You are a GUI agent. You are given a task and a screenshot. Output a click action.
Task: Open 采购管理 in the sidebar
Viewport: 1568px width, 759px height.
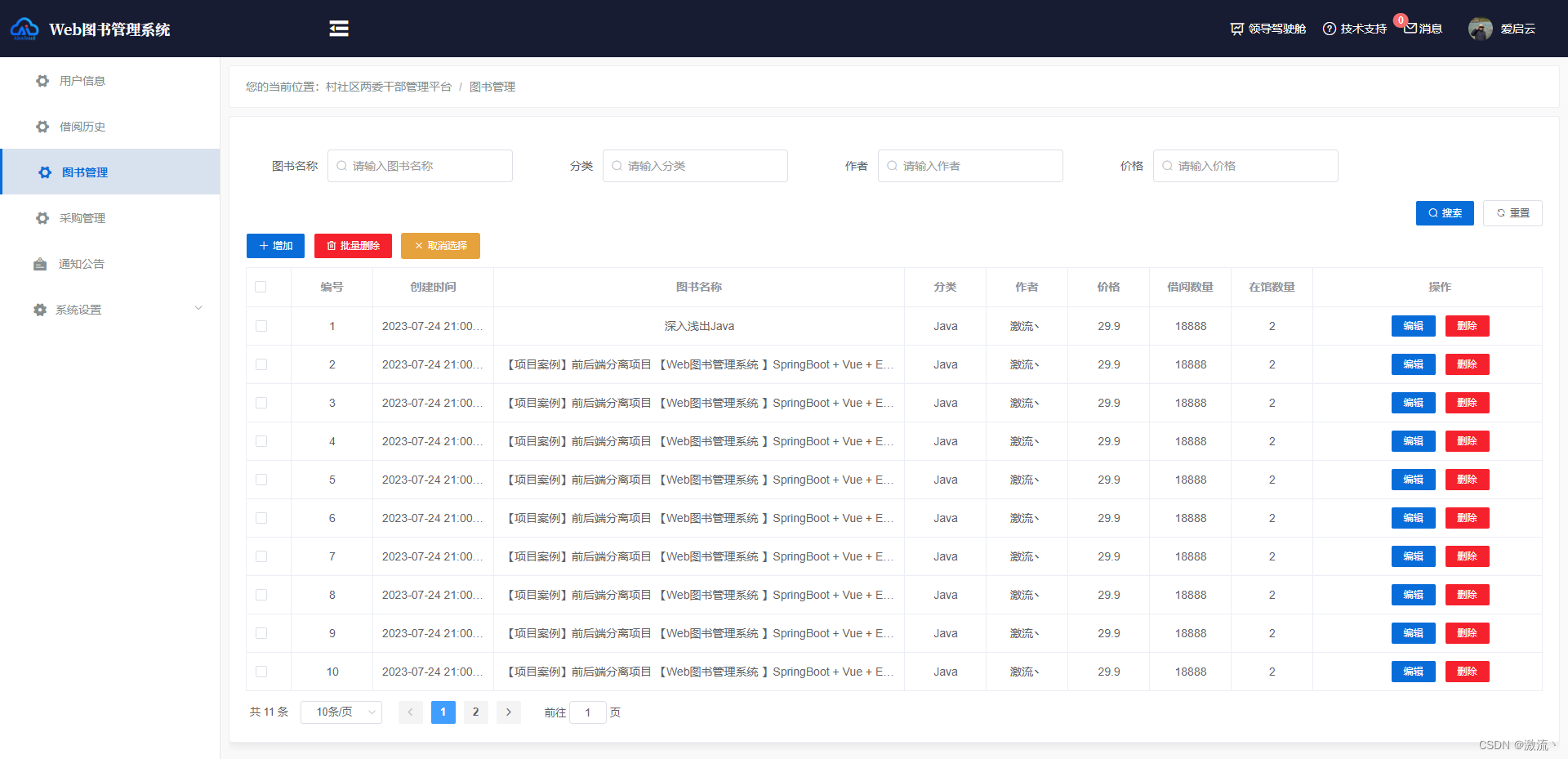click(x=110, y=218)
